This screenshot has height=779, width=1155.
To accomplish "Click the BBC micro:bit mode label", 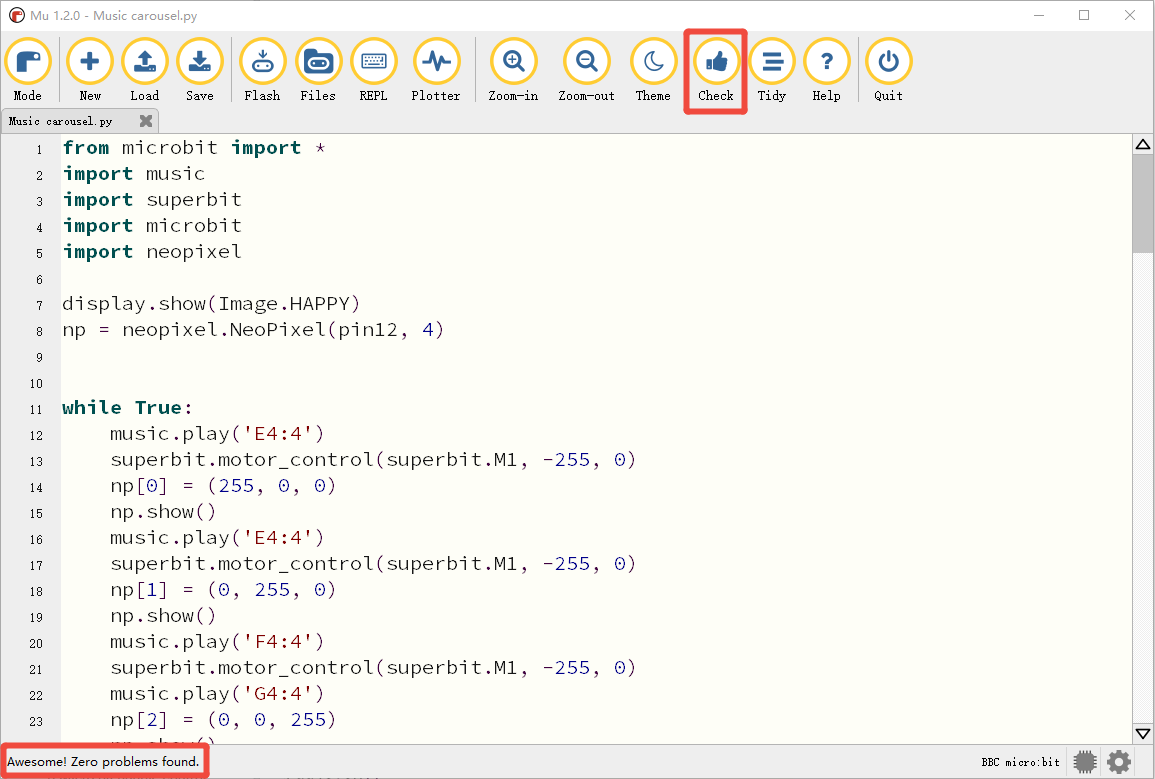I will pyautogui.click(x=1020, y=762).
